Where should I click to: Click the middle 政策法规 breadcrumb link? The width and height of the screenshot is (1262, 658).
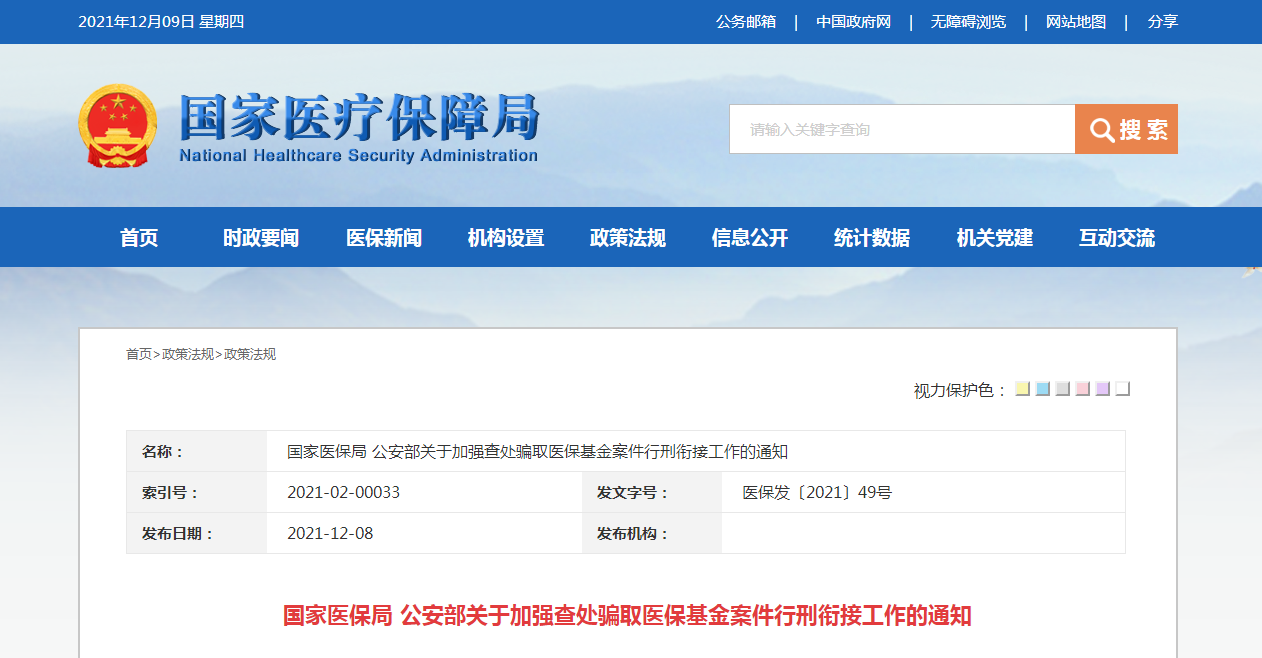(188, 354)
